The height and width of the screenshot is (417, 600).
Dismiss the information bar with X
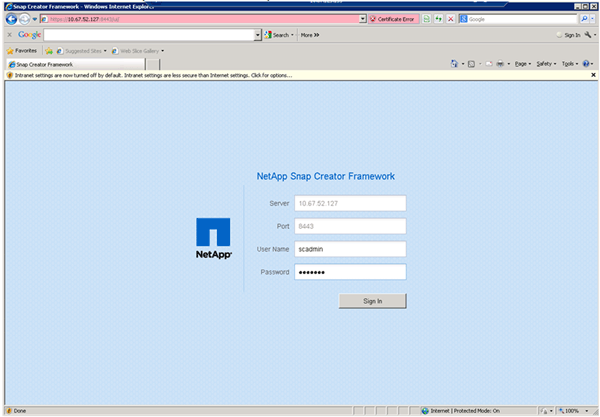[593, 75]
